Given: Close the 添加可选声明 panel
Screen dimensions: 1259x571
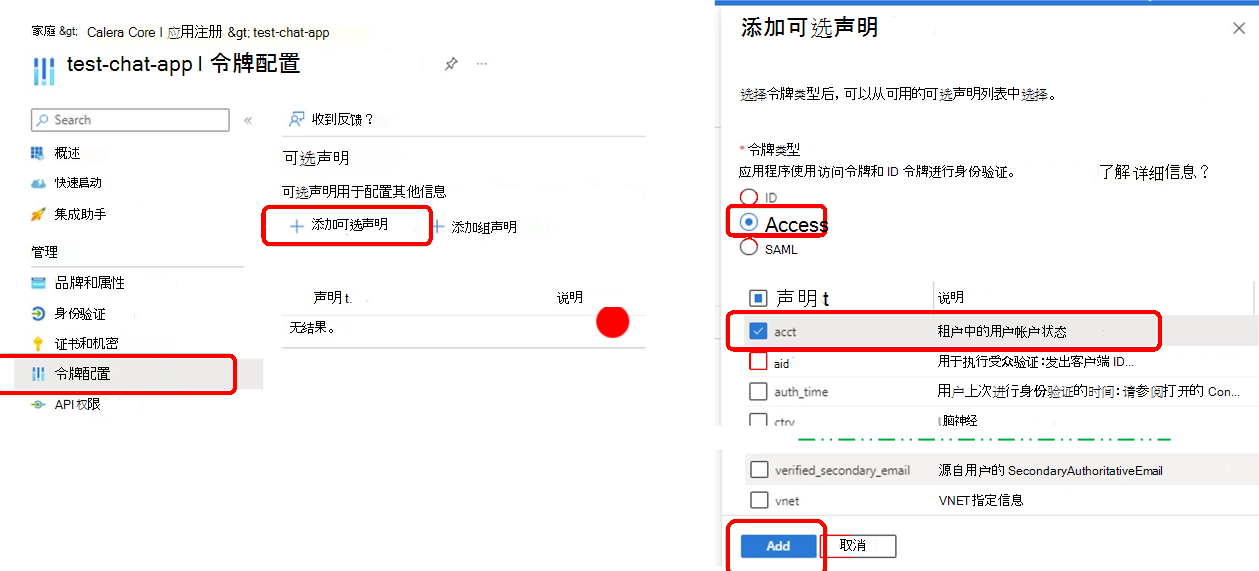Looking at the screenshot, I should click(1239, 28).
